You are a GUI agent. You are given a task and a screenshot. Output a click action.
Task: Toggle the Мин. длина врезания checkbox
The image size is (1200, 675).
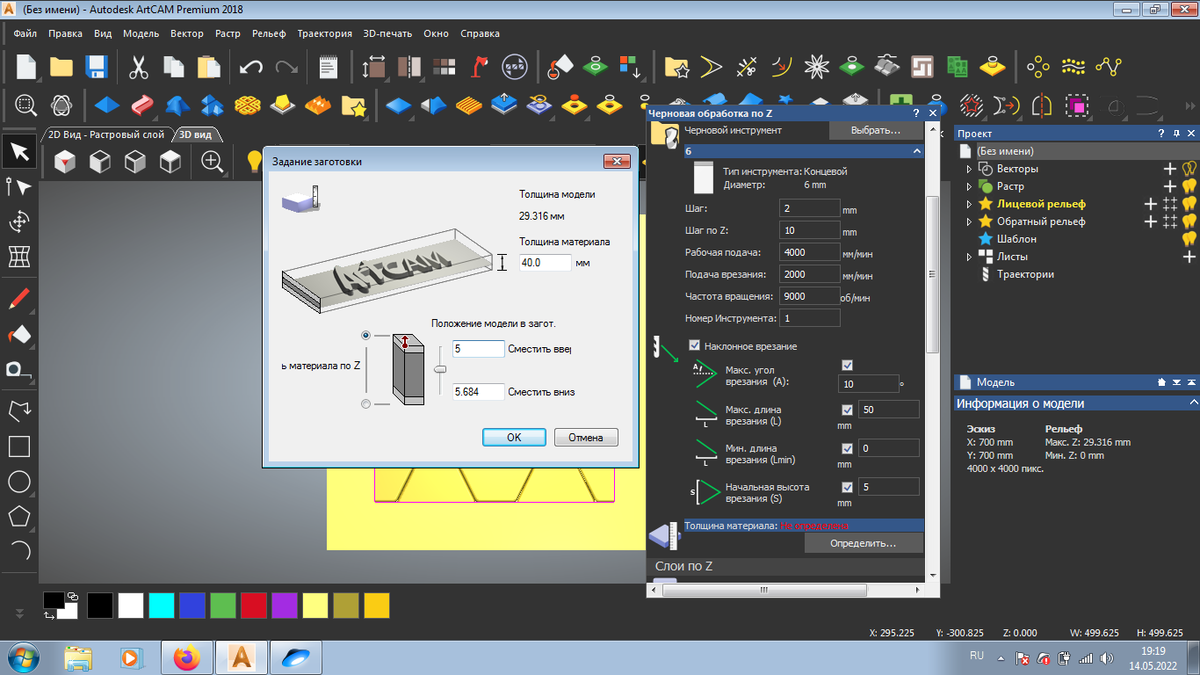(x=848, y=449)
